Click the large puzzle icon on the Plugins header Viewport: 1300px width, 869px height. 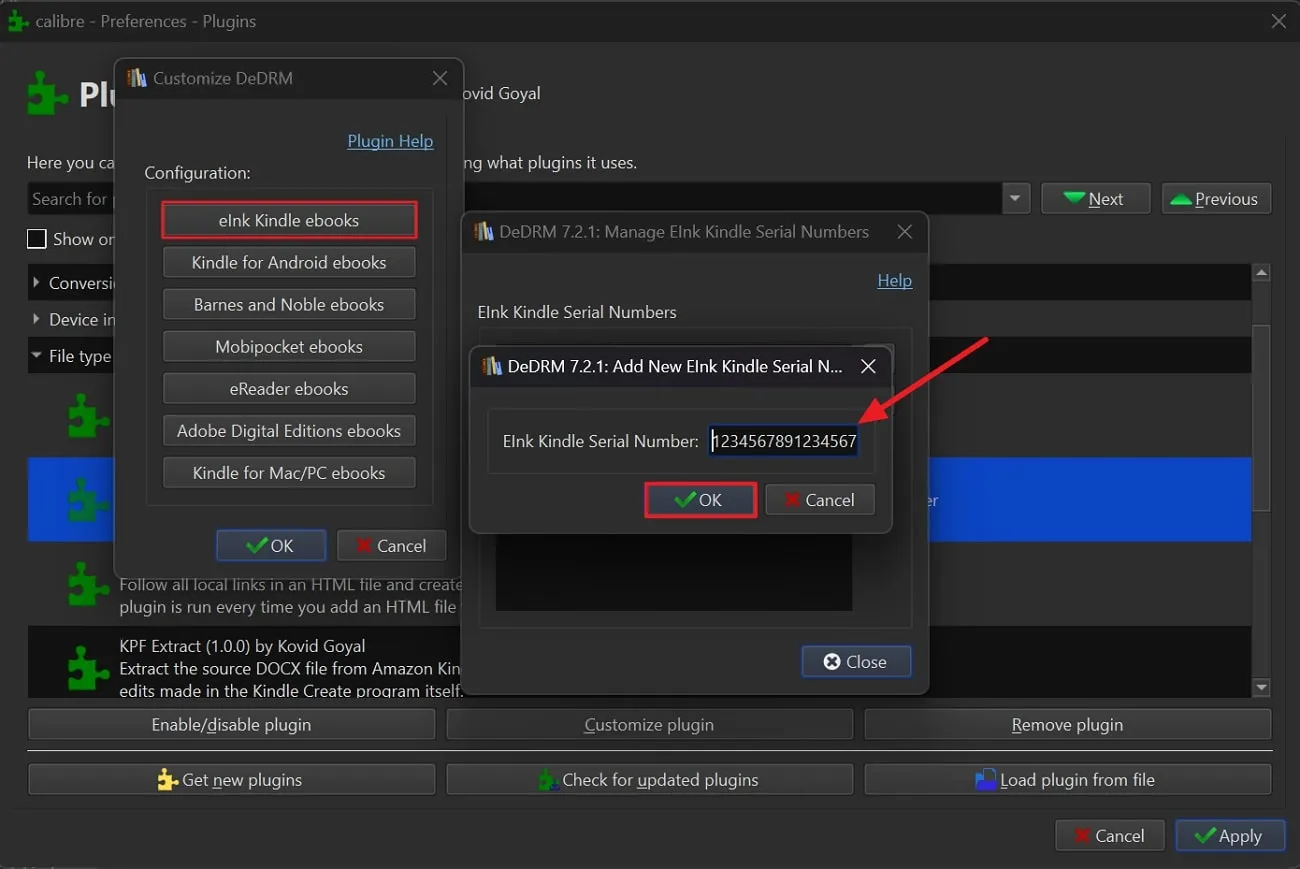pyautogui.click(x=47, y=93)
